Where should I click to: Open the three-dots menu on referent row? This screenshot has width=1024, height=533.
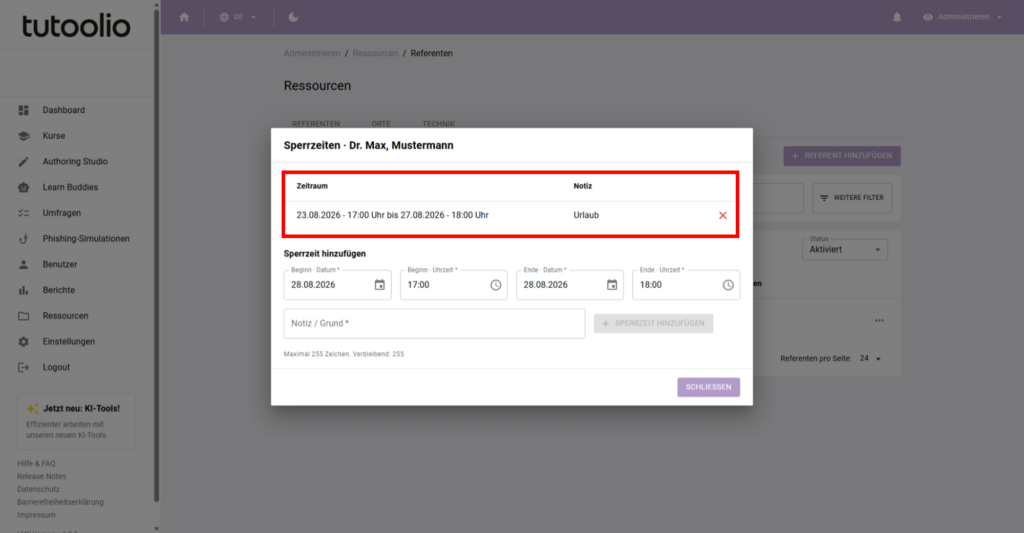click(879, 321)
